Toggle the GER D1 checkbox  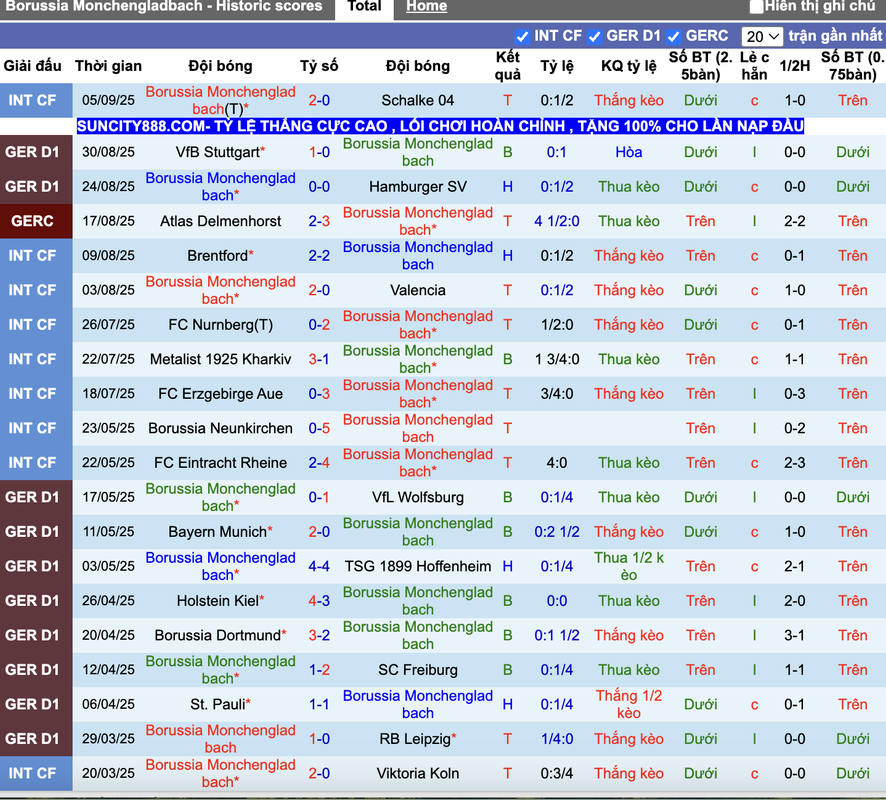(x=594, y=37)
